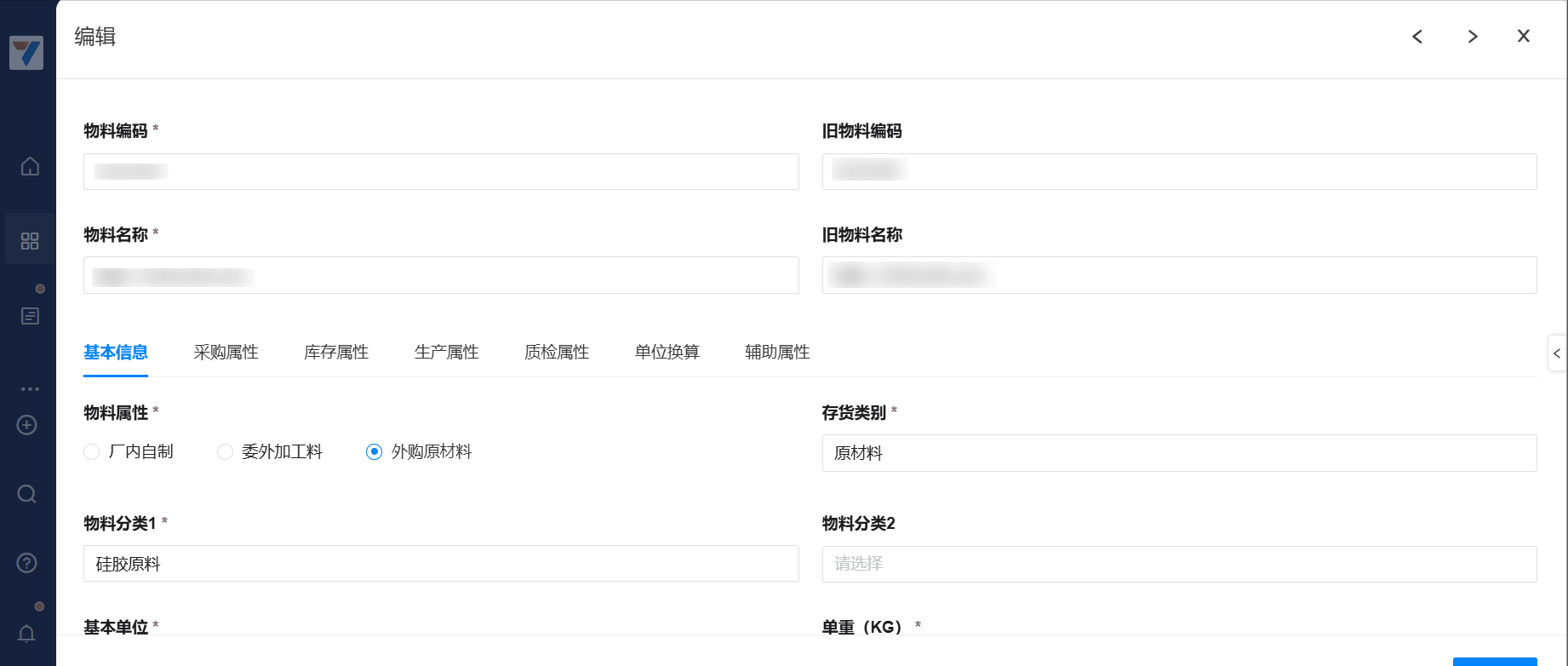Go to the previous record arrow
The width and height of the screenshot is (1568, 666).
point(1417,37)
